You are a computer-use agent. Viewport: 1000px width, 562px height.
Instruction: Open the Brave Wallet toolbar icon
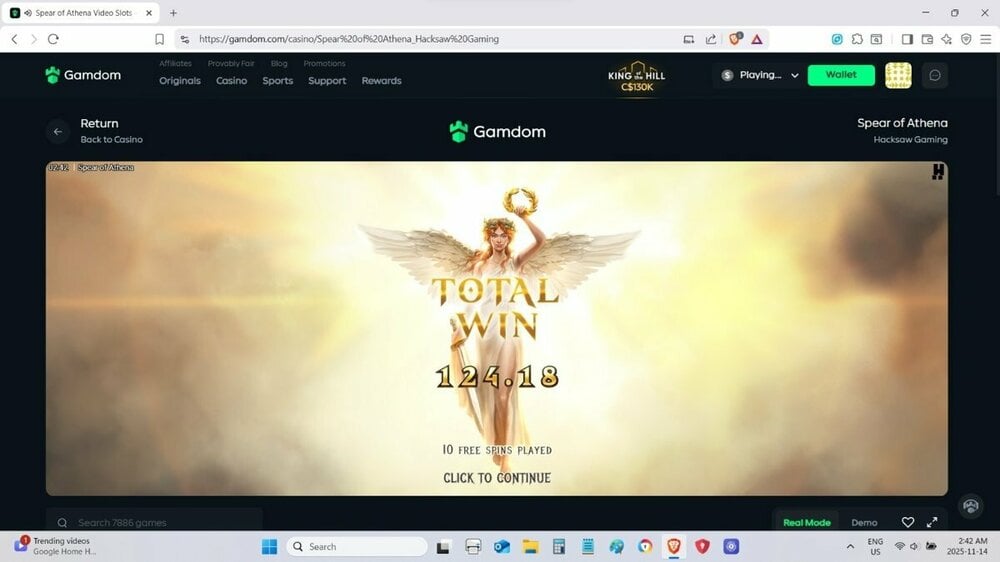pyautogui.click(x=927, y=39)
